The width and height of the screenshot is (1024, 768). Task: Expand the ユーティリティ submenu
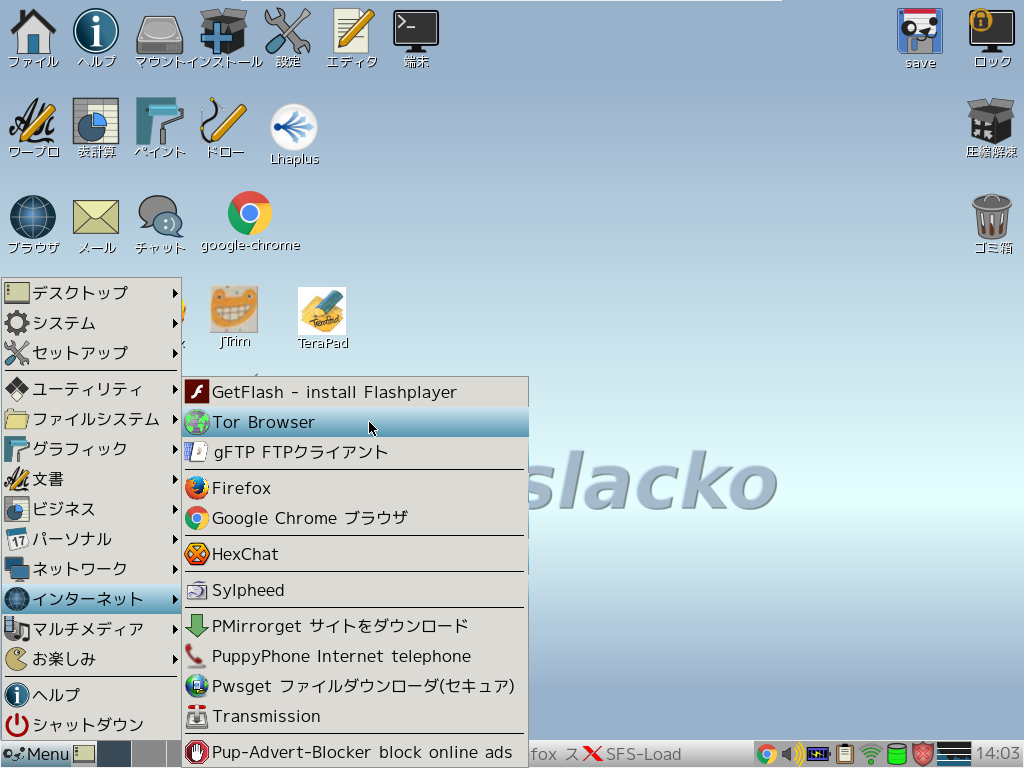[91, 389]
